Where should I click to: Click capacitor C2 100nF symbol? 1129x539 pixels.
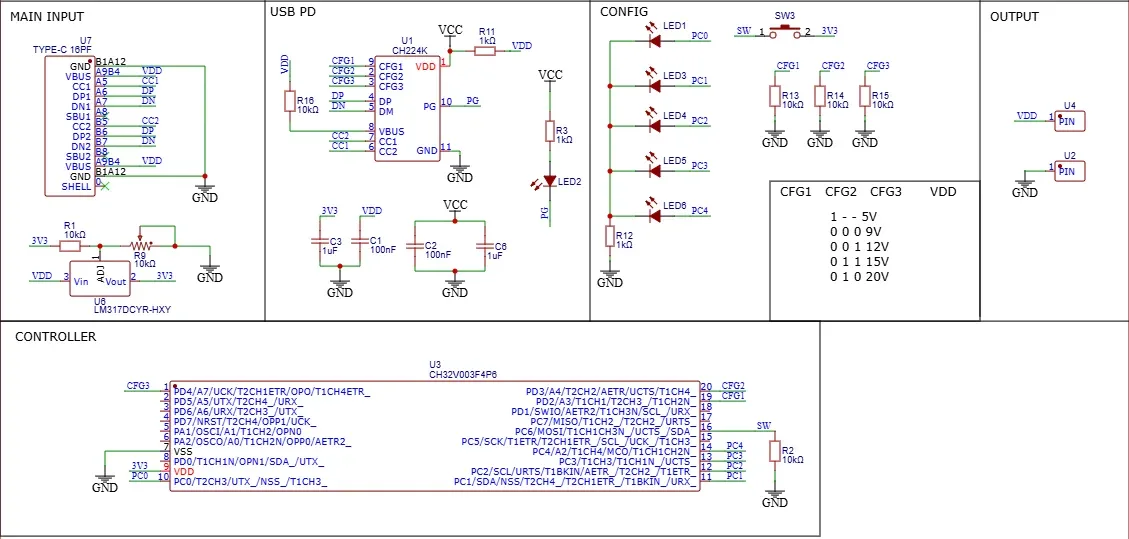pyautogui.click(x=414, y=246)
